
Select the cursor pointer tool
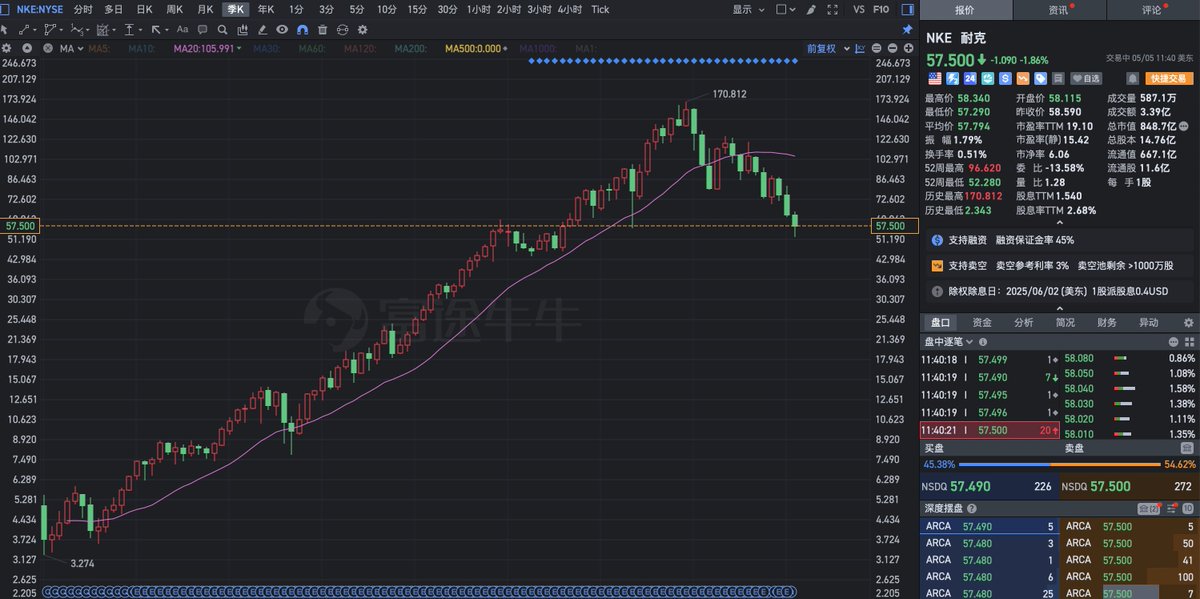click(6, 30)
